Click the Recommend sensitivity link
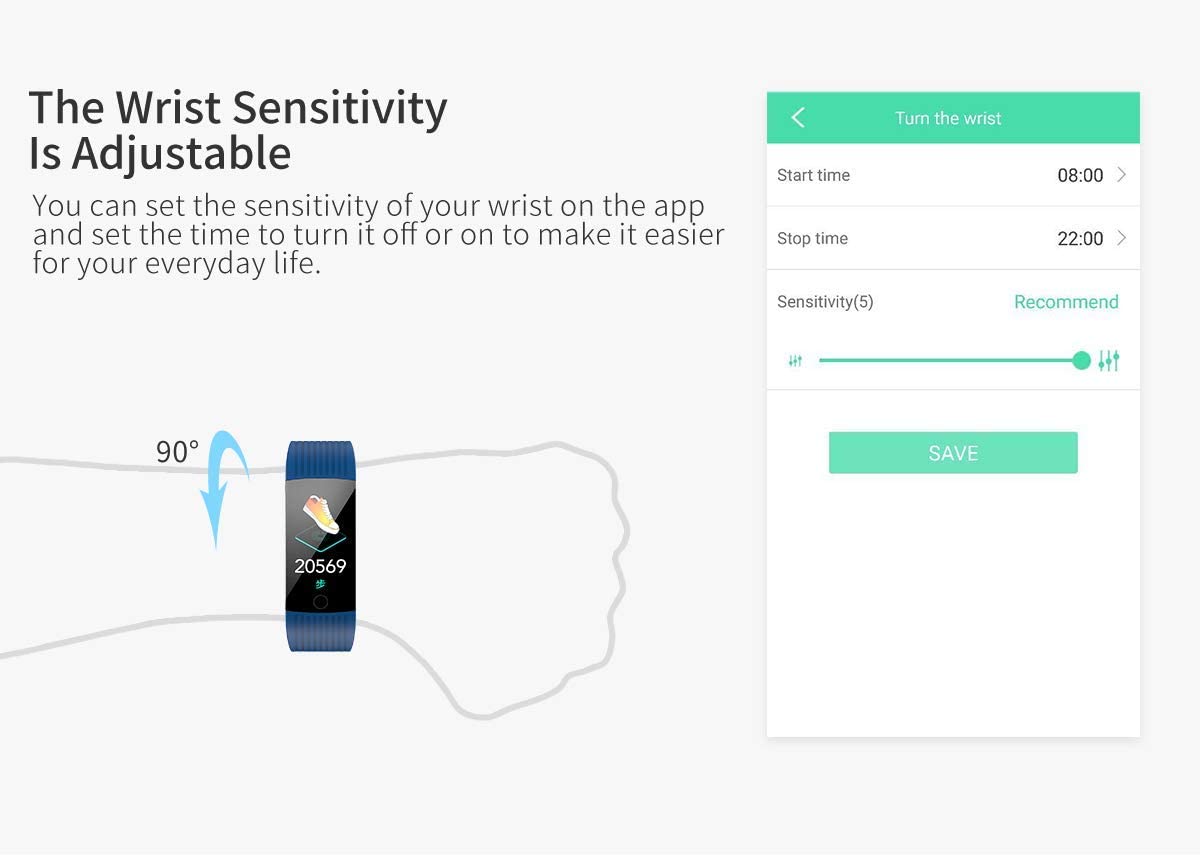The image size is (1200, 855). coord(1066,302)
